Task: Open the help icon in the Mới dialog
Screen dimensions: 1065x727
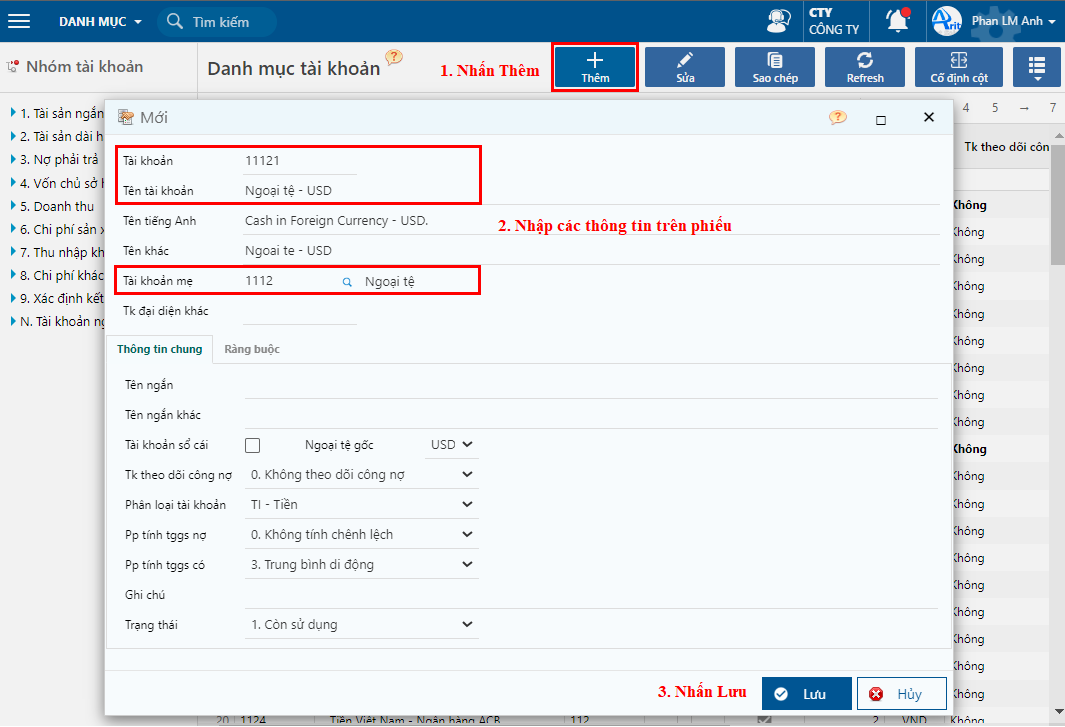Action: pos(838,118)
